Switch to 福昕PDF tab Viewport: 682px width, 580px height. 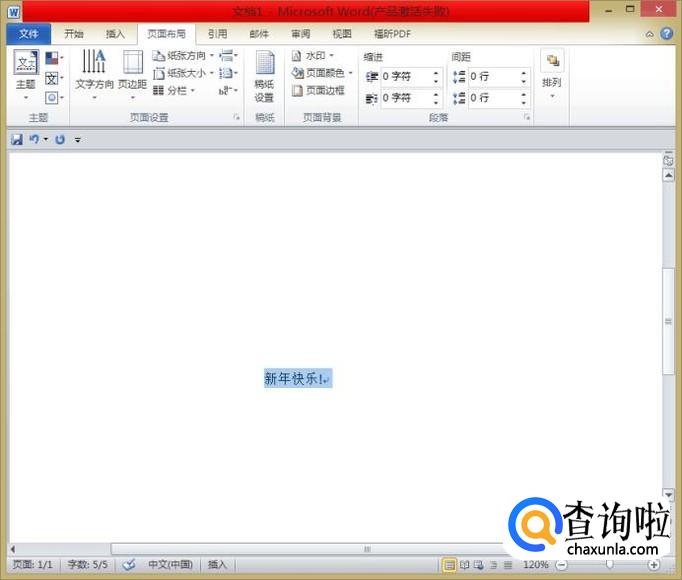pos(392,34)
